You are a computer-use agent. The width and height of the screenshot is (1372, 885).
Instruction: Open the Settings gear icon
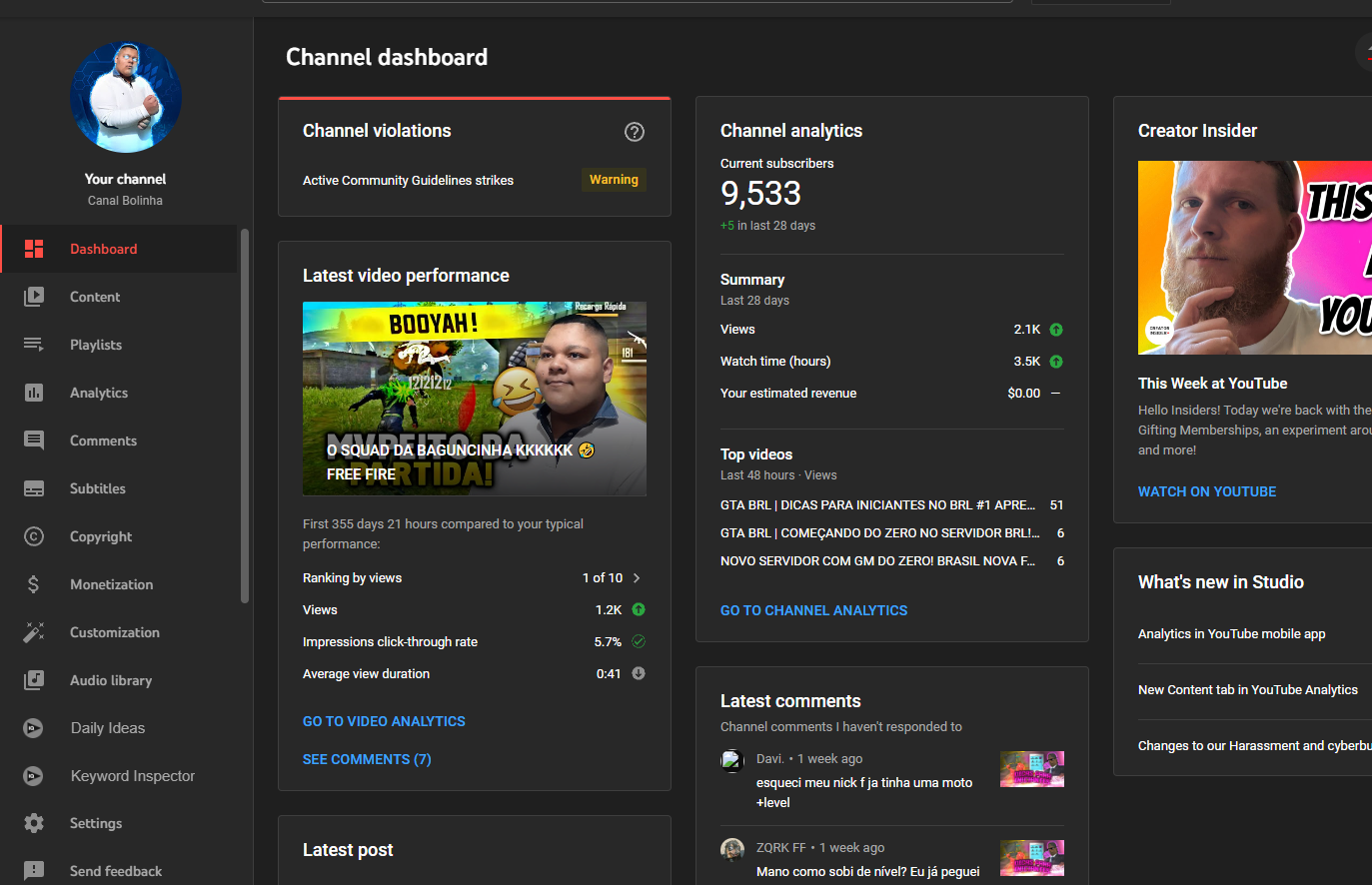[34, 823]
